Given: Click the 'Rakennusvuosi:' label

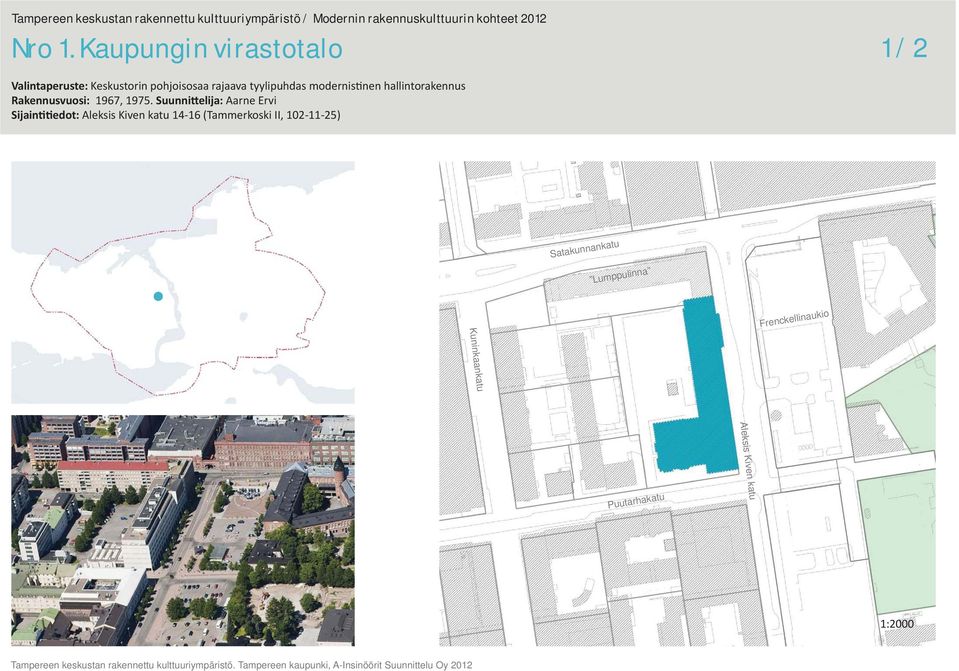Looking at the screenshot, I should pos(50,100).
